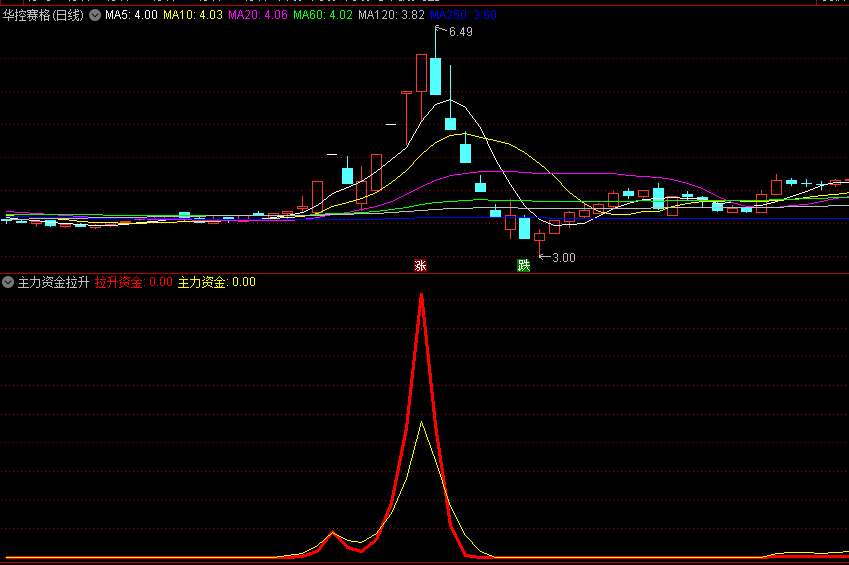The width and height of the screenshot is (849, 565).
Task: Select the blue MA250 label
Action: point(463,14)
